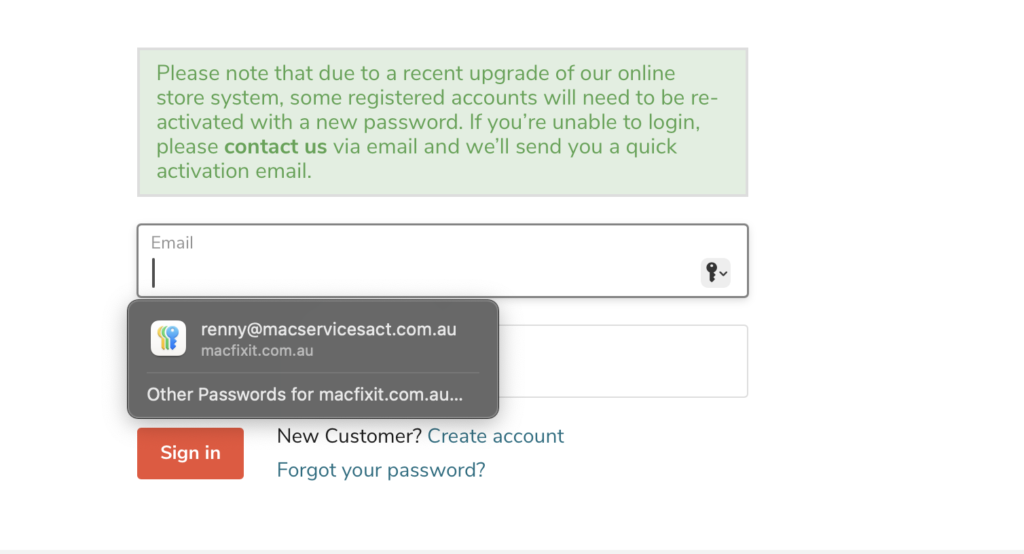Click the Forgot your password? link
The height and width of the screenshot is (554, 1024).
click(381, 470)
